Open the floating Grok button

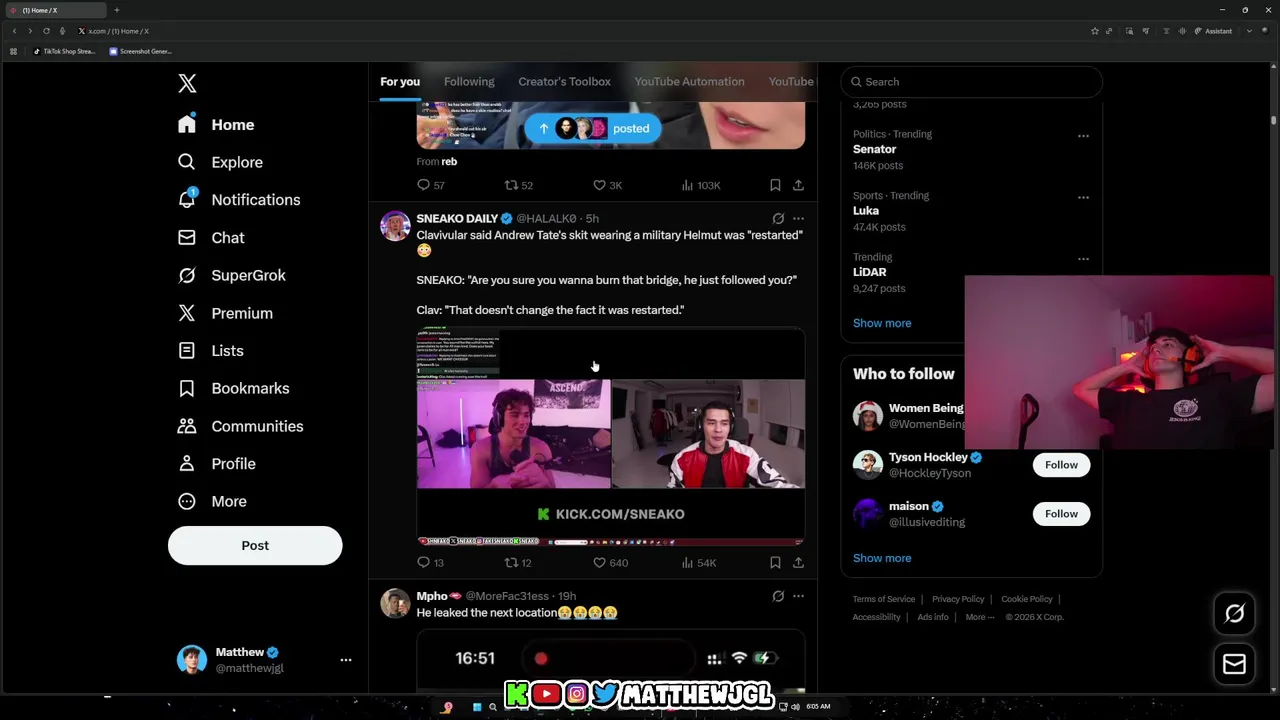click(x=1235, y=614)
